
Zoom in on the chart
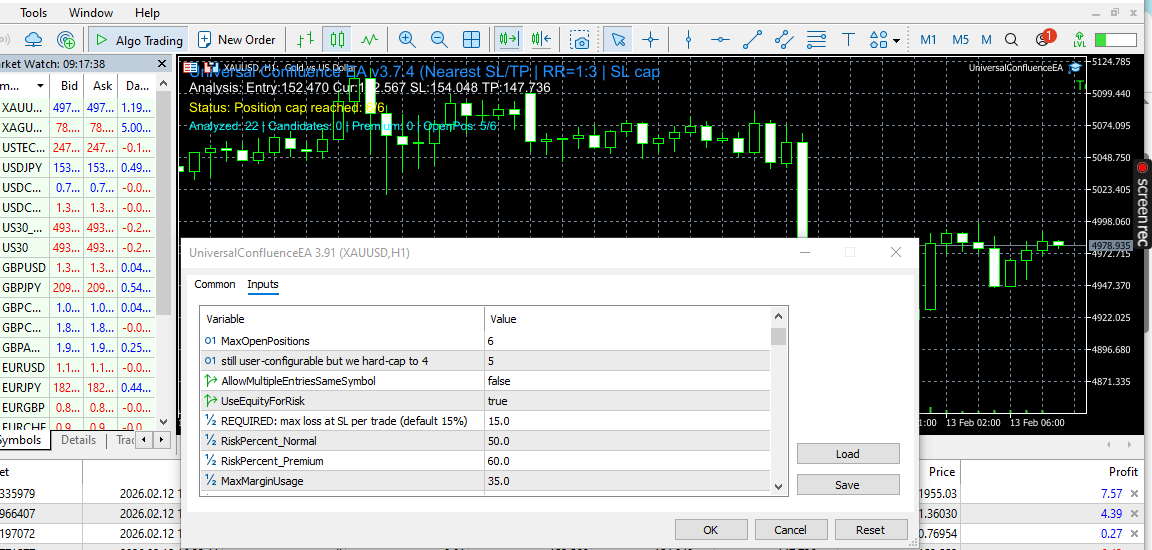[x=407, y=39]
